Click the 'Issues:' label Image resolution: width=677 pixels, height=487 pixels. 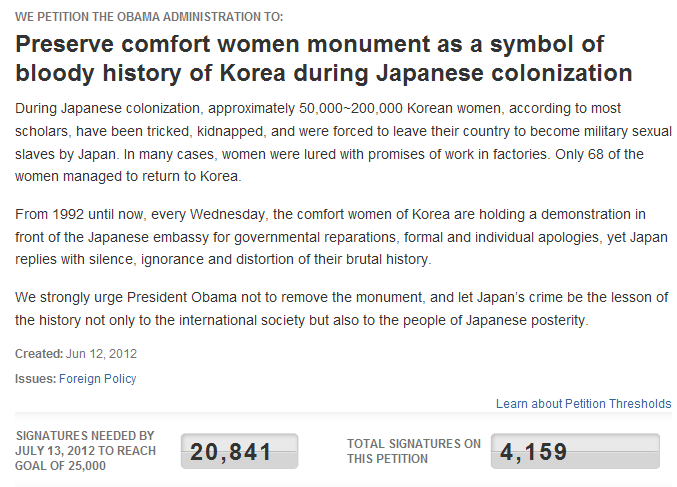35,379
